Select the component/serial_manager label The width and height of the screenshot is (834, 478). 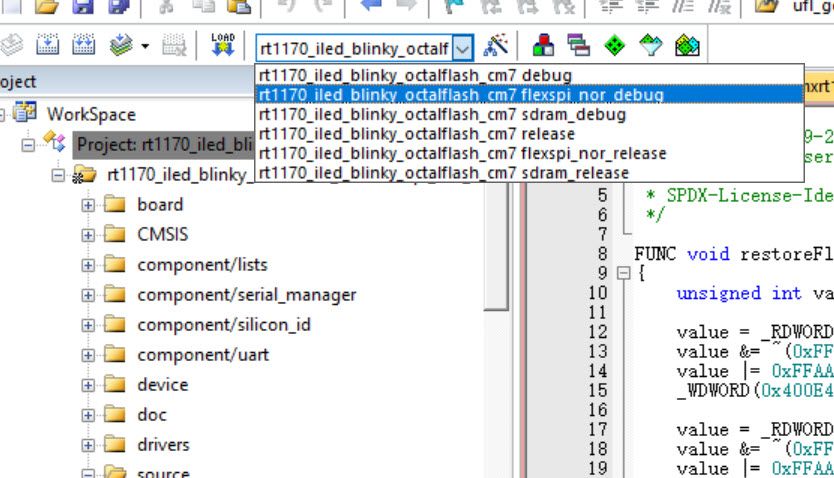tap(247, 295)
